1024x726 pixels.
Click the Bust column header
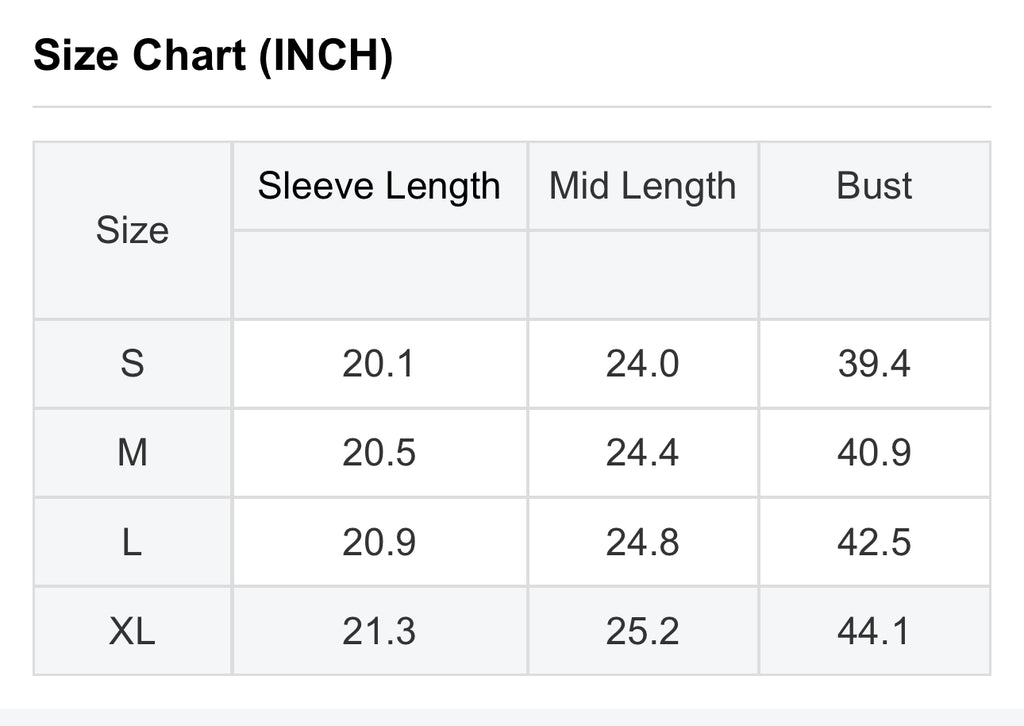pyautogui.click(x=874, y=186)
